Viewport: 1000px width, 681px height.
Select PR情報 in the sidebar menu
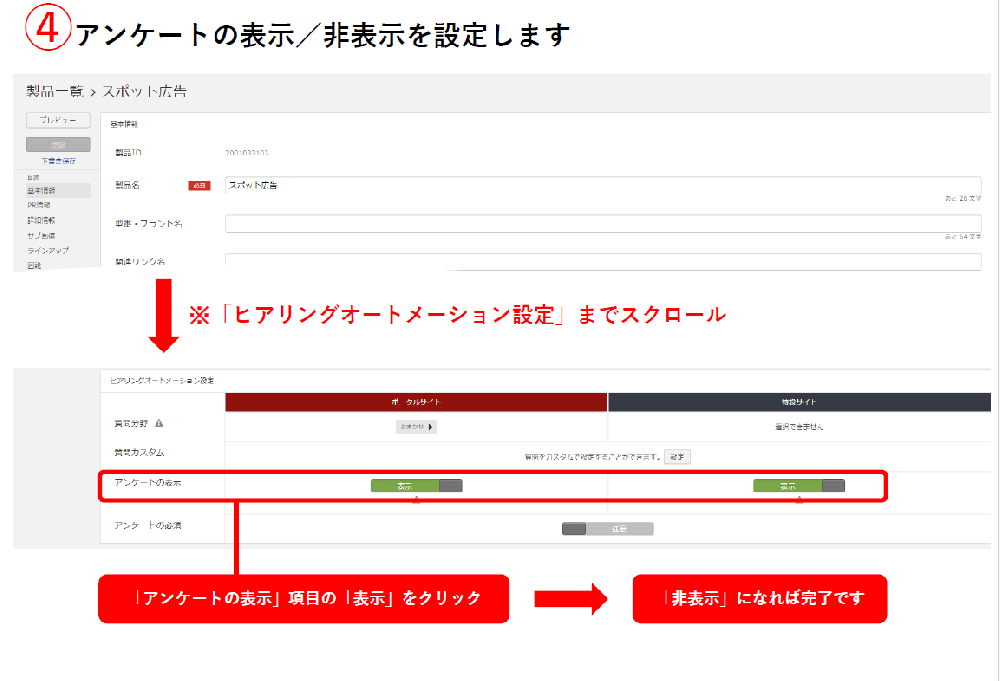(x=39, y=205)
